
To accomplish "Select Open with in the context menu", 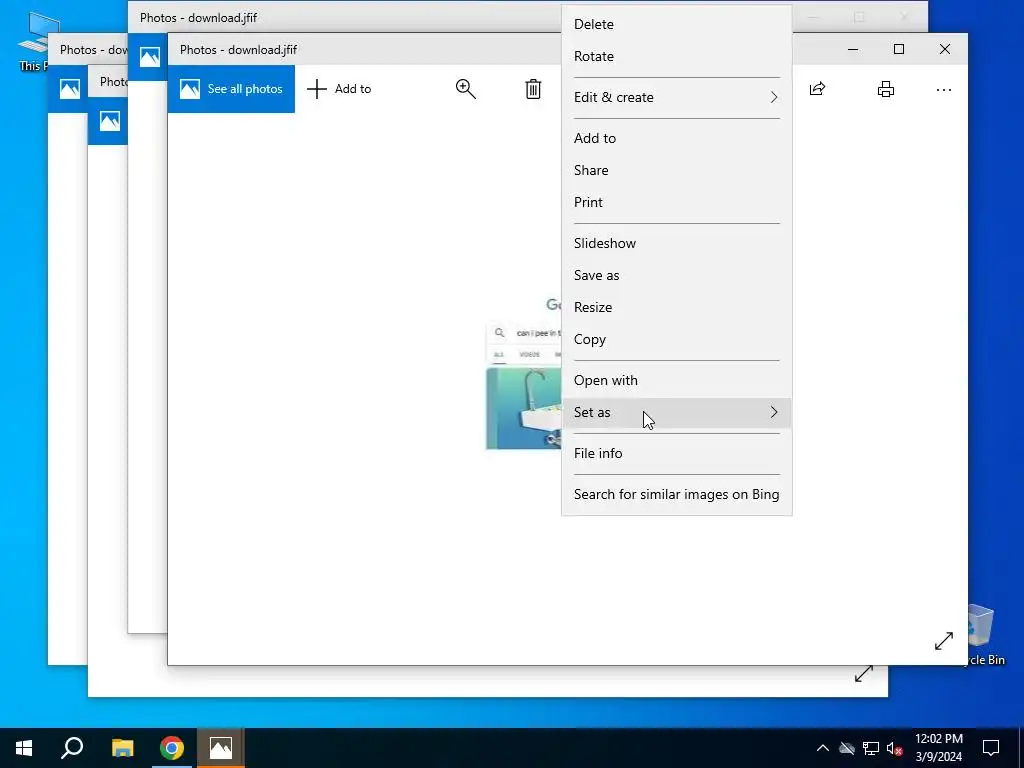I will click(x=677, y=380).
